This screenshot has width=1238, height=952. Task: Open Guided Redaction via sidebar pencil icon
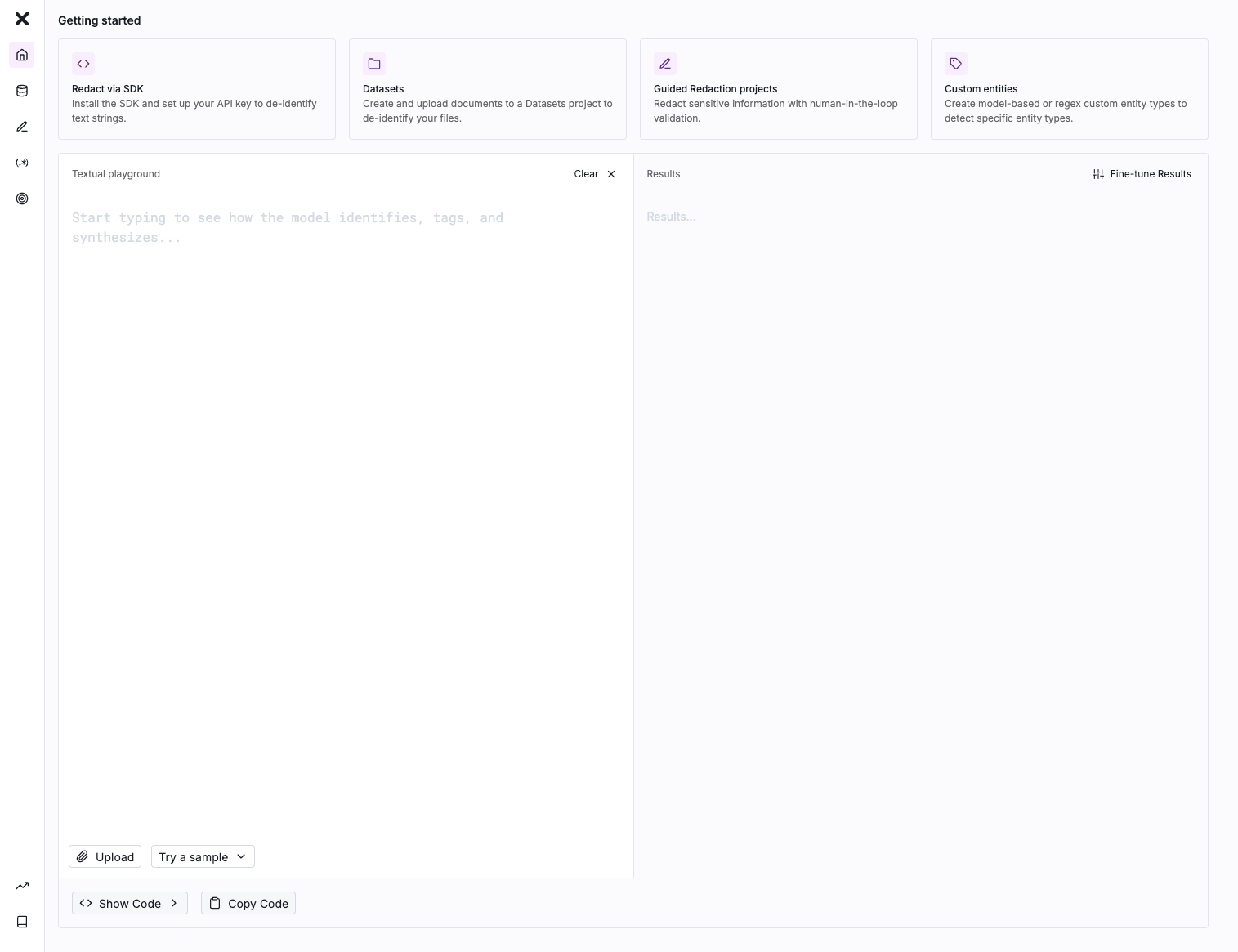point(22,127)
